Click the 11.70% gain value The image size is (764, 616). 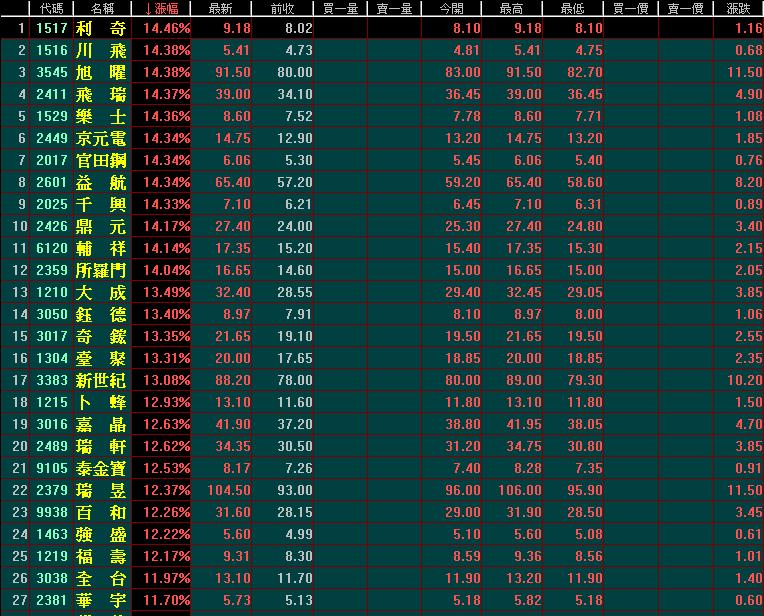[166, 600]
